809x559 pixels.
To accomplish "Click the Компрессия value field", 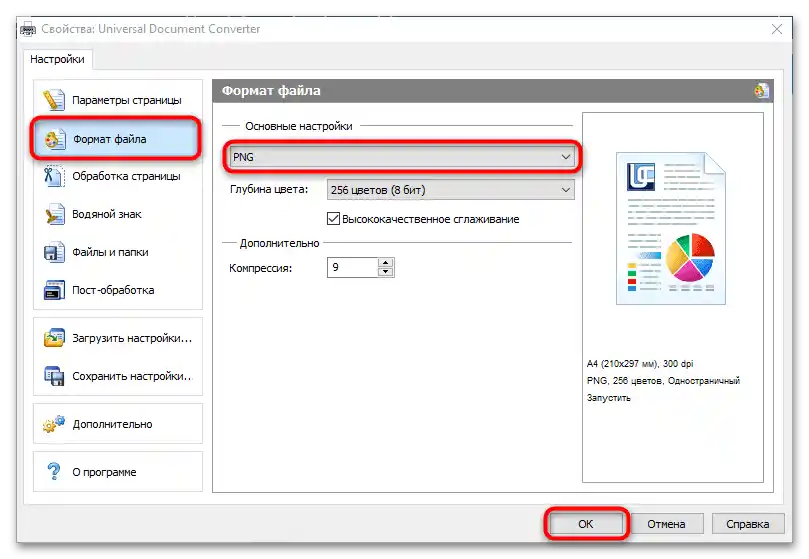I will (352, 267).
